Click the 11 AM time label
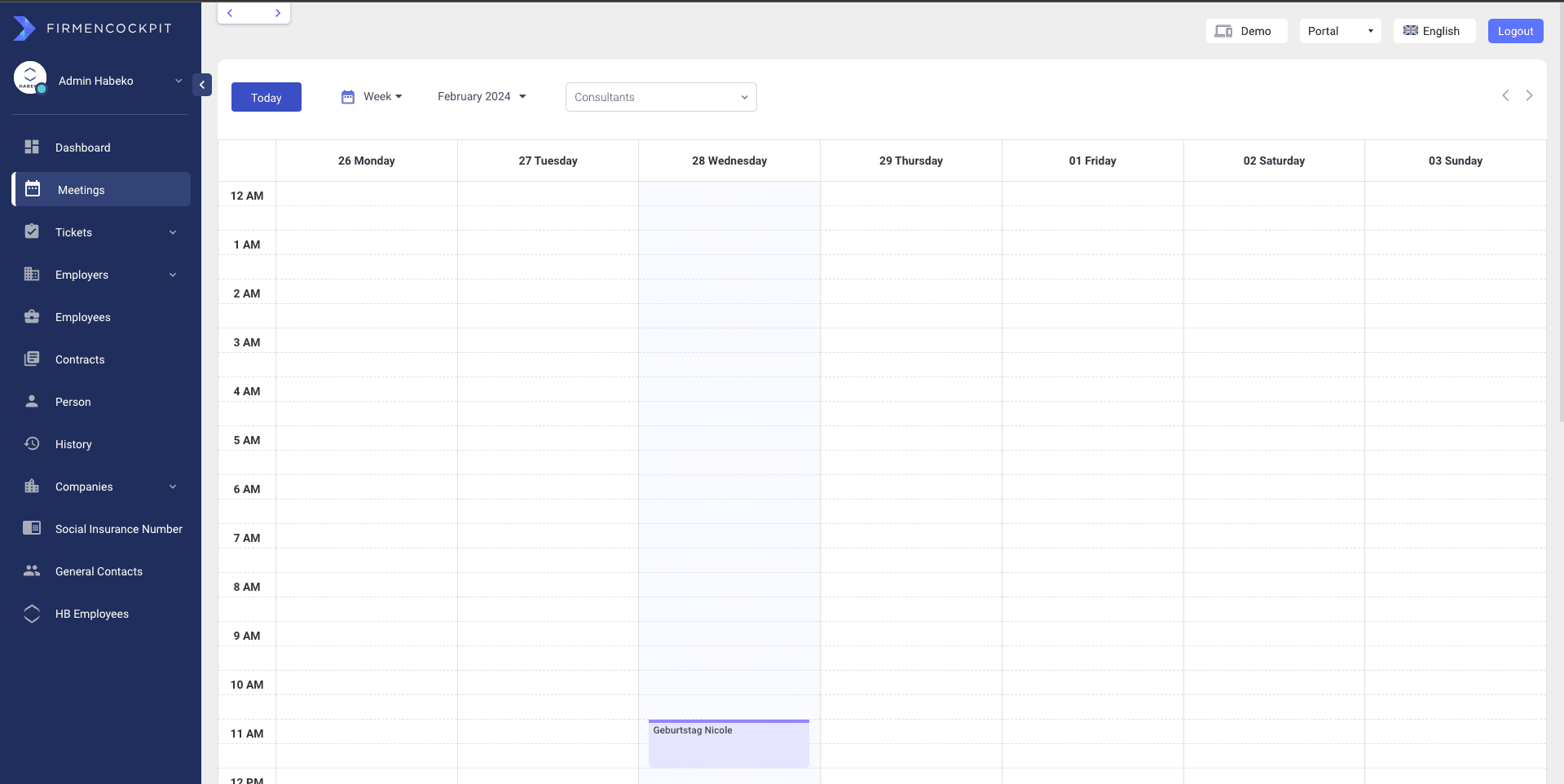 click(x=247, y=733)
